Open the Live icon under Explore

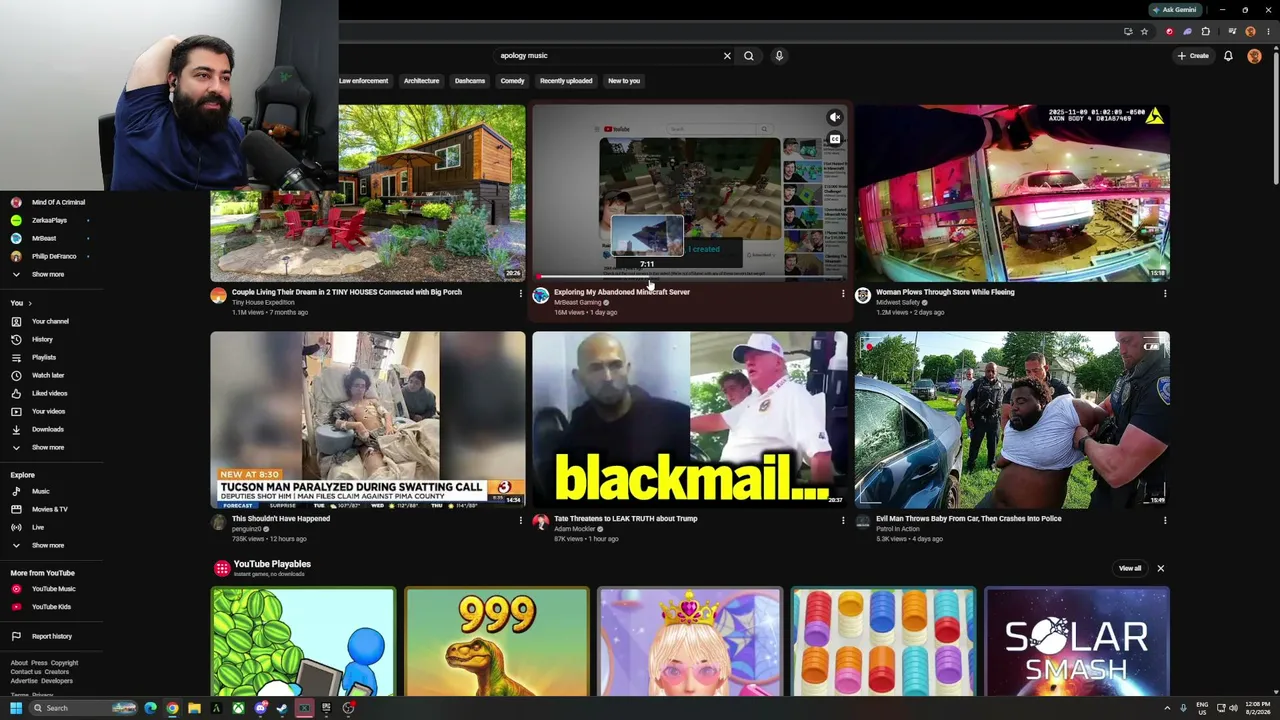click(x=16, y=527)
